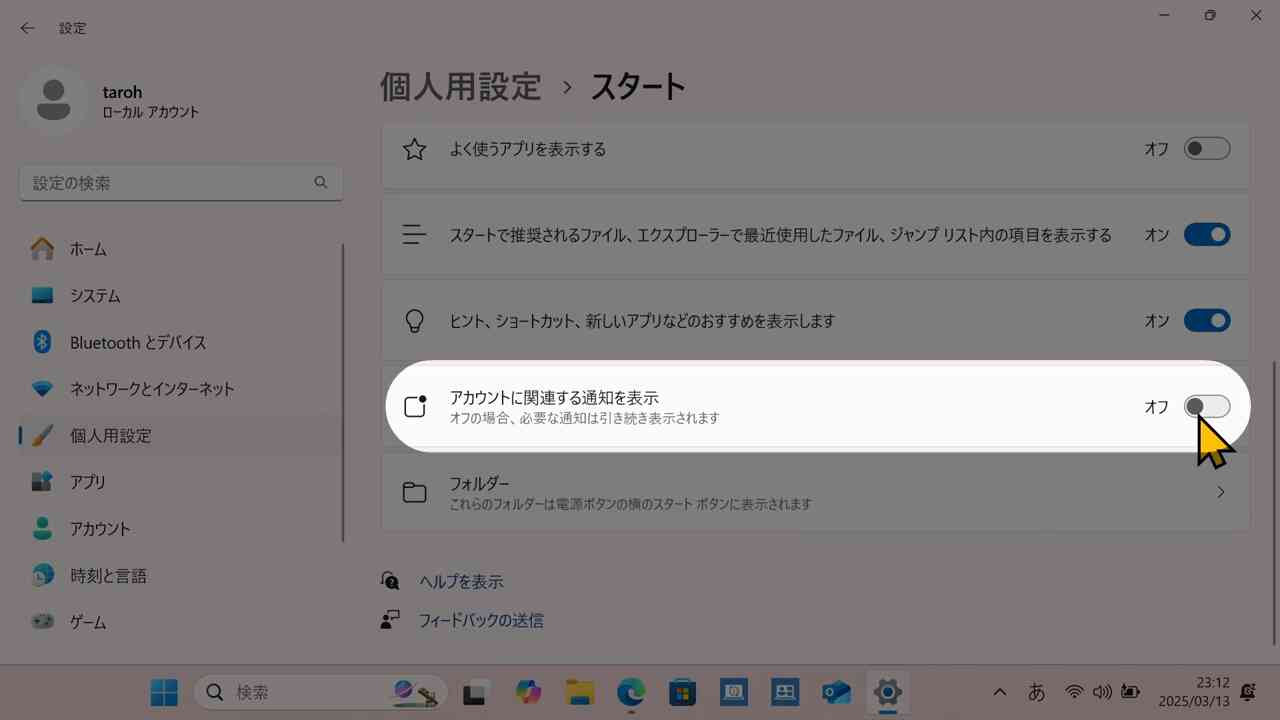Turn off the スタートで推奨されるファイル toggle
The width and height of the screenshot is (1280, 720).
1206,234
